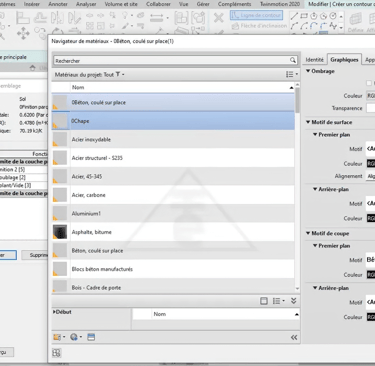This screenshot has height=366, width=375.
Task: Click the Acier inoxydable thumbnail
Action: point(60,139)
